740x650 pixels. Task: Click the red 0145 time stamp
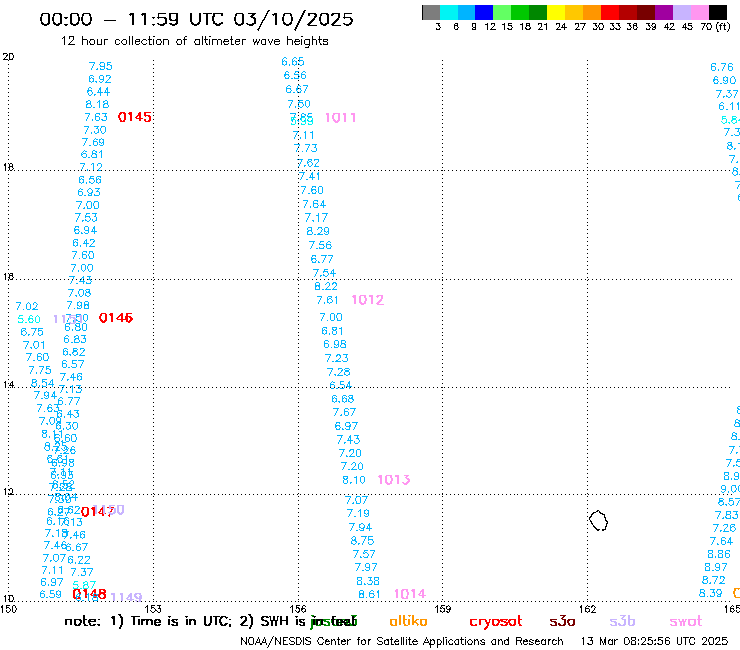click(x=135, y=117)
